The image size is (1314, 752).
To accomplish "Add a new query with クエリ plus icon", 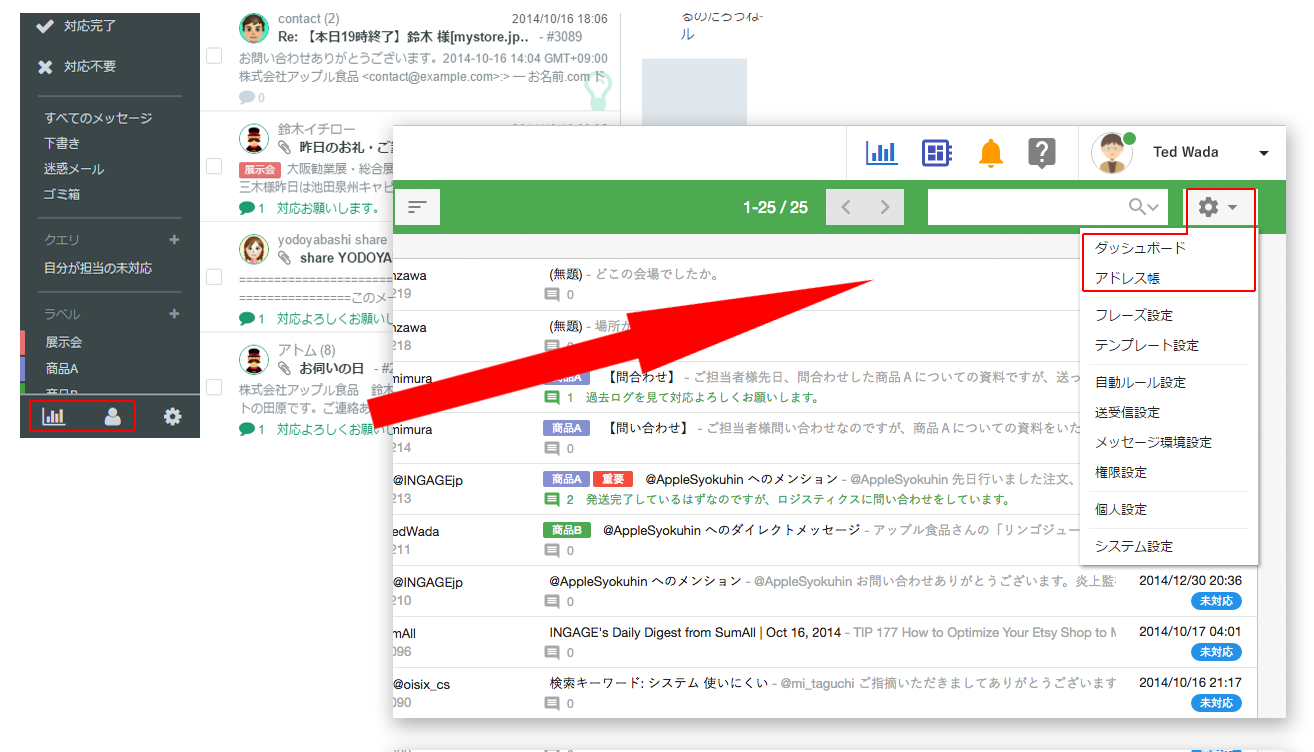I will (x=174, y=240).
